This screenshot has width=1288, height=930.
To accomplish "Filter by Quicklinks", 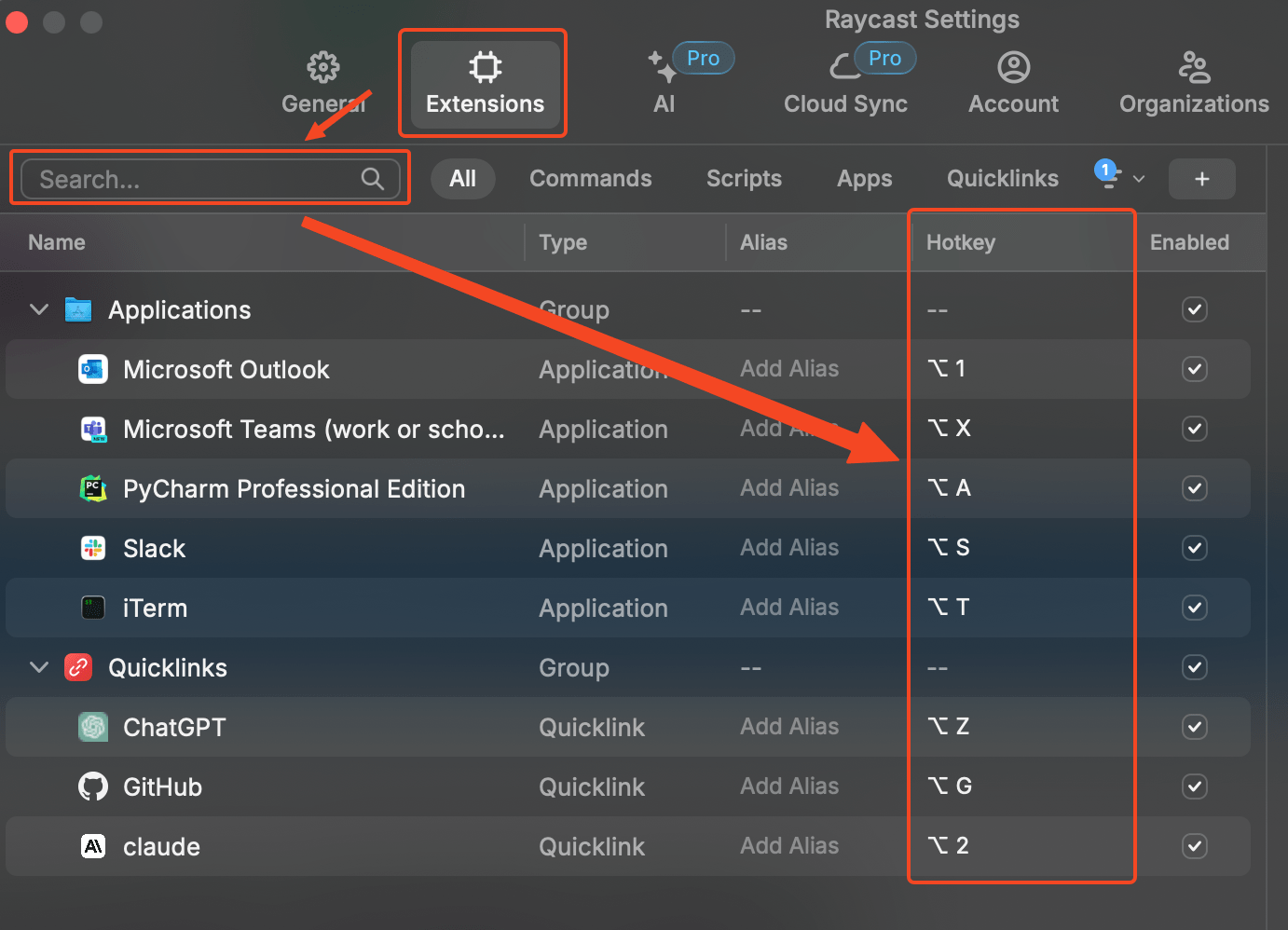I will (1003, 179).
